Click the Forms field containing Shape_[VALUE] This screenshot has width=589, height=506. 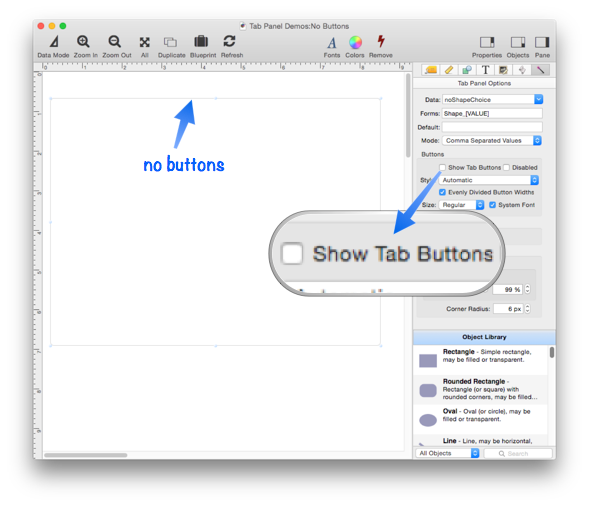pos(492,113)
